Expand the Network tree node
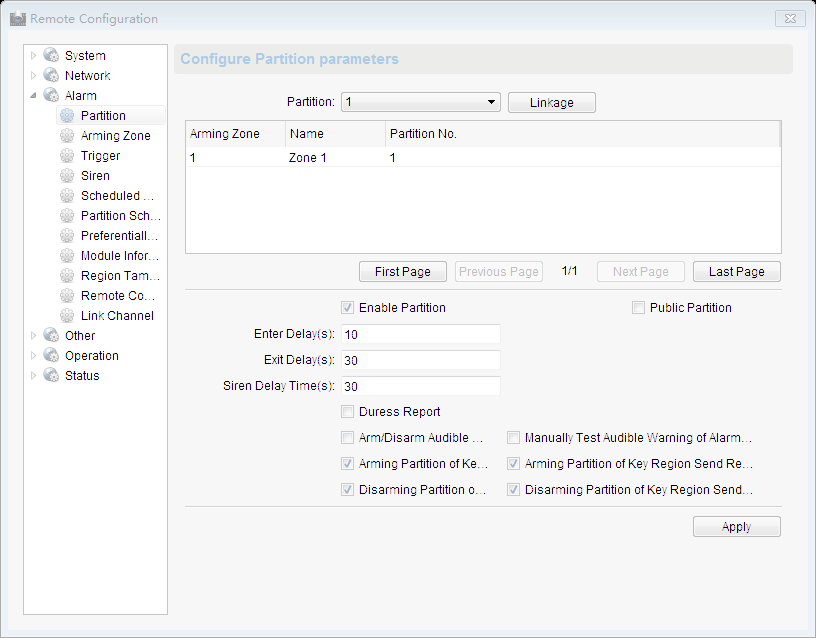This screenshot has height=638, width=816. (x=33, y=75)
